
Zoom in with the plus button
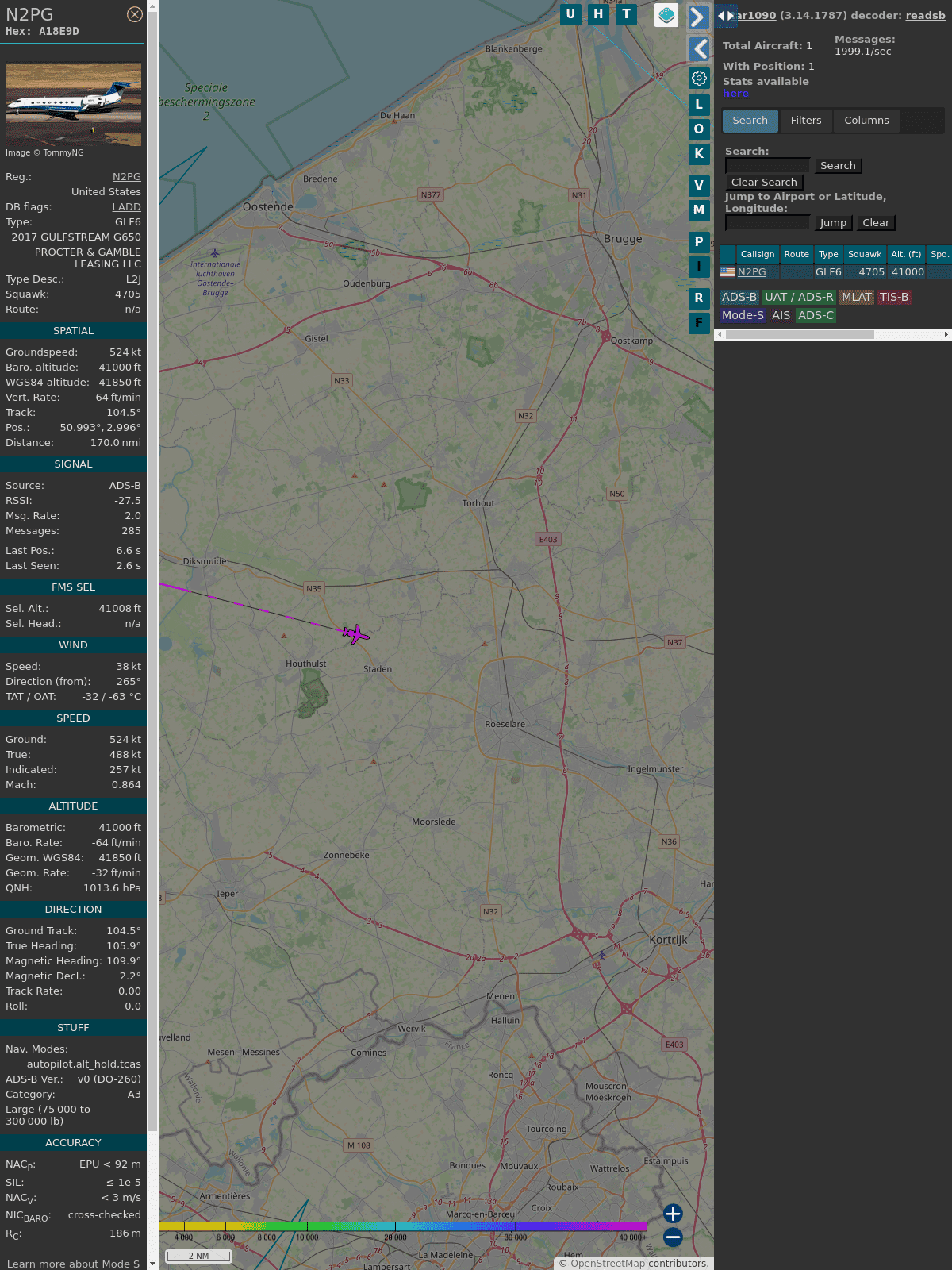click(673, 1214)
